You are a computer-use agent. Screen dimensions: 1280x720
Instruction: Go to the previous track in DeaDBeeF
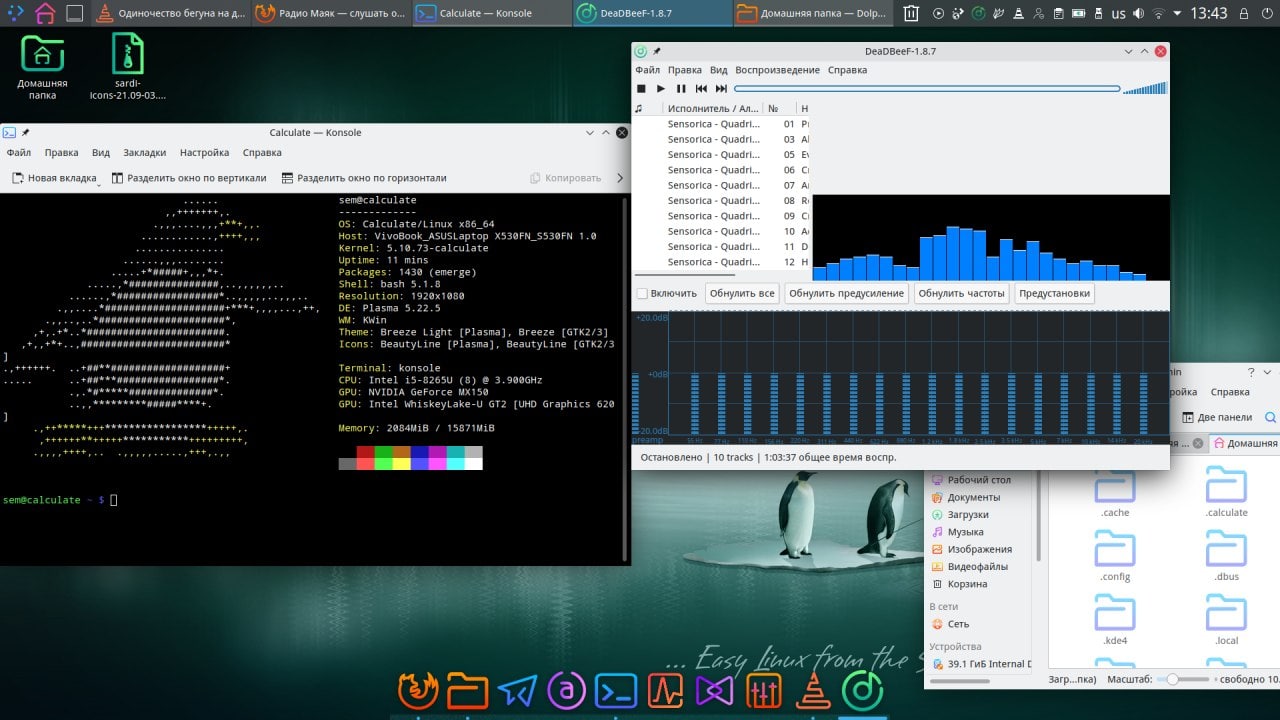[x=701, y=89]
